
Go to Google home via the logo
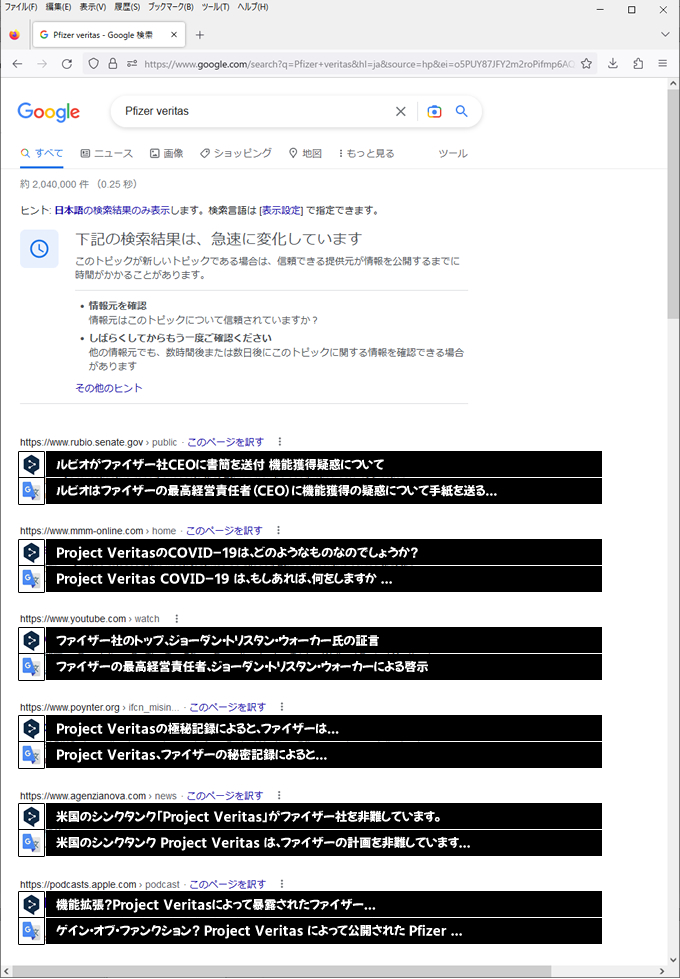click(x=49, y=112)
